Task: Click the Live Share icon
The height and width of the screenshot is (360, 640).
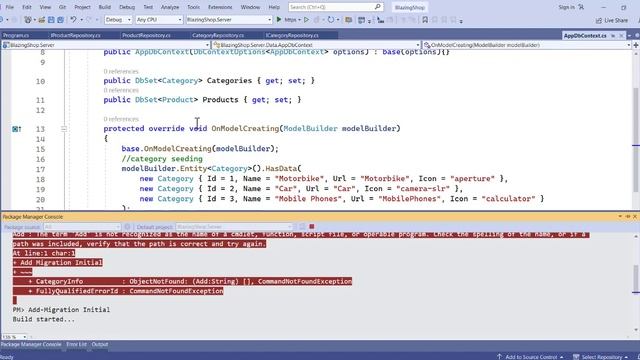Action: pos(599,20)
